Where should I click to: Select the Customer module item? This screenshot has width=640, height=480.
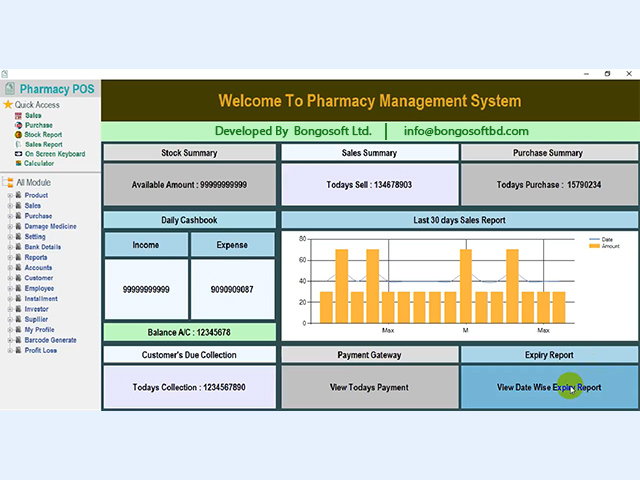click(39, 278)
